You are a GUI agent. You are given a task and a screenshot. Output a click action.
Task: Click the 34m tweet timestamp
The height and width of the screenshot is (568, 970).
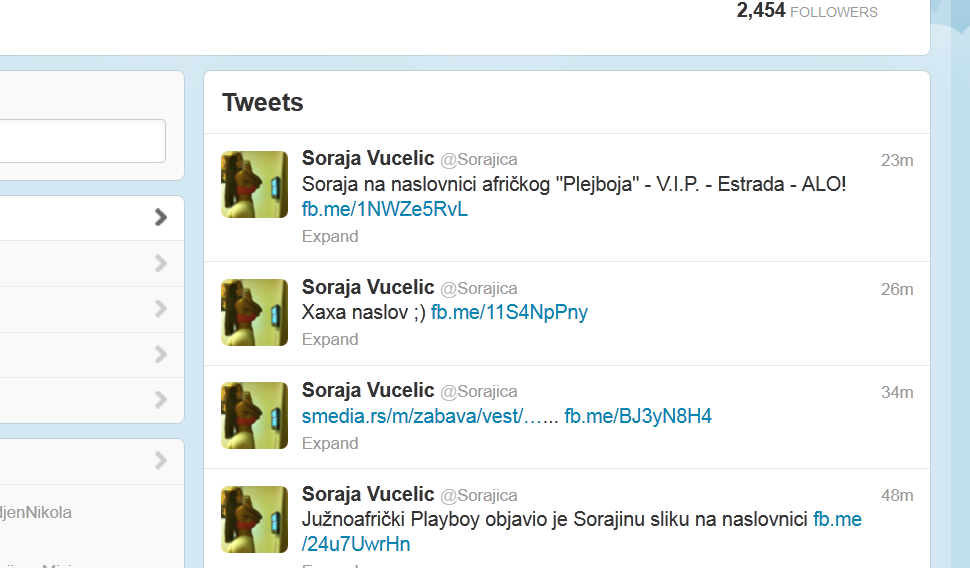coord(897,392)
